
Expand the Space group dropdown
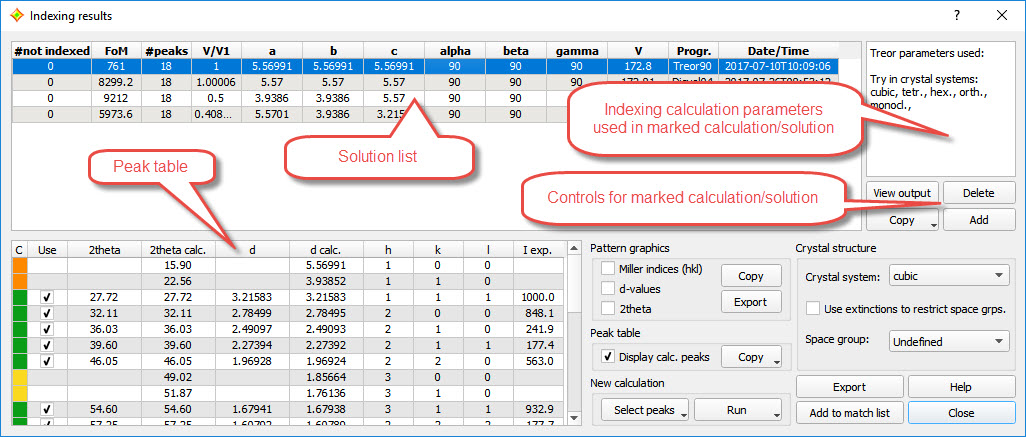coord(949,342)
